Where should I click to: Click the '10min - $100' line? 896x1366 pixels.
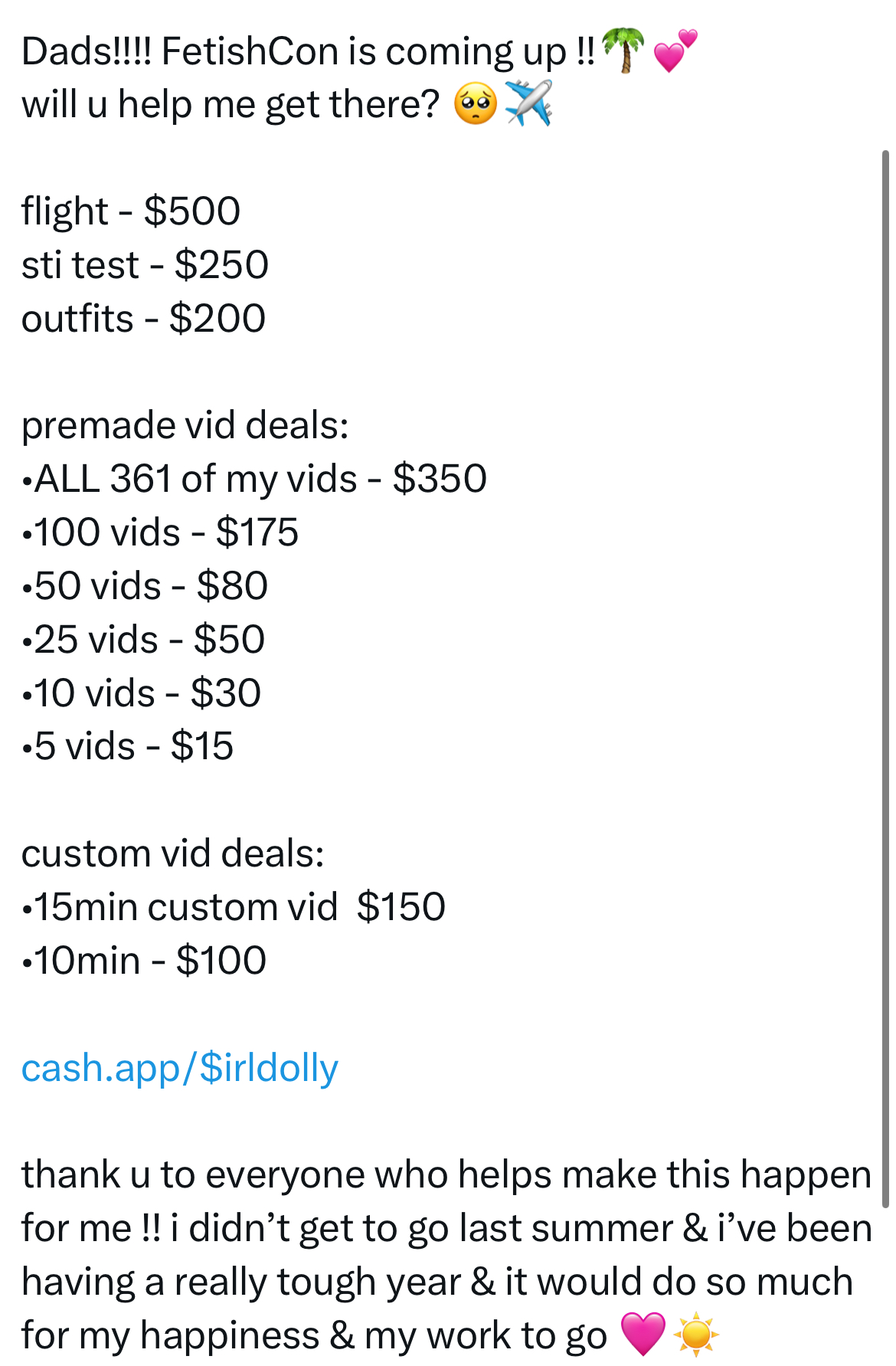[144, 961]
